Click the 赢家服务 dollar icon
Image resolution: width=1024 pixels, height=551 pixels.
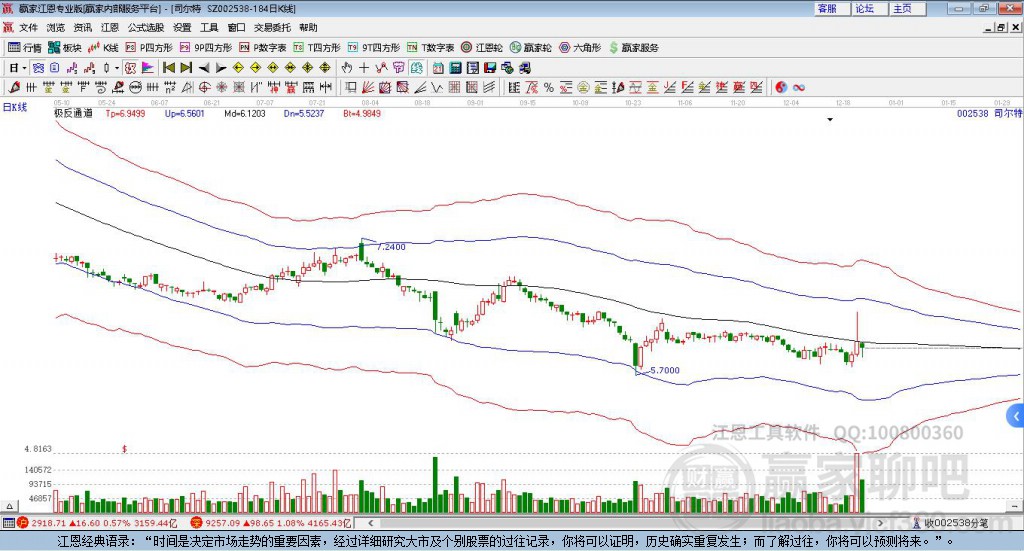tap(613, 47)
